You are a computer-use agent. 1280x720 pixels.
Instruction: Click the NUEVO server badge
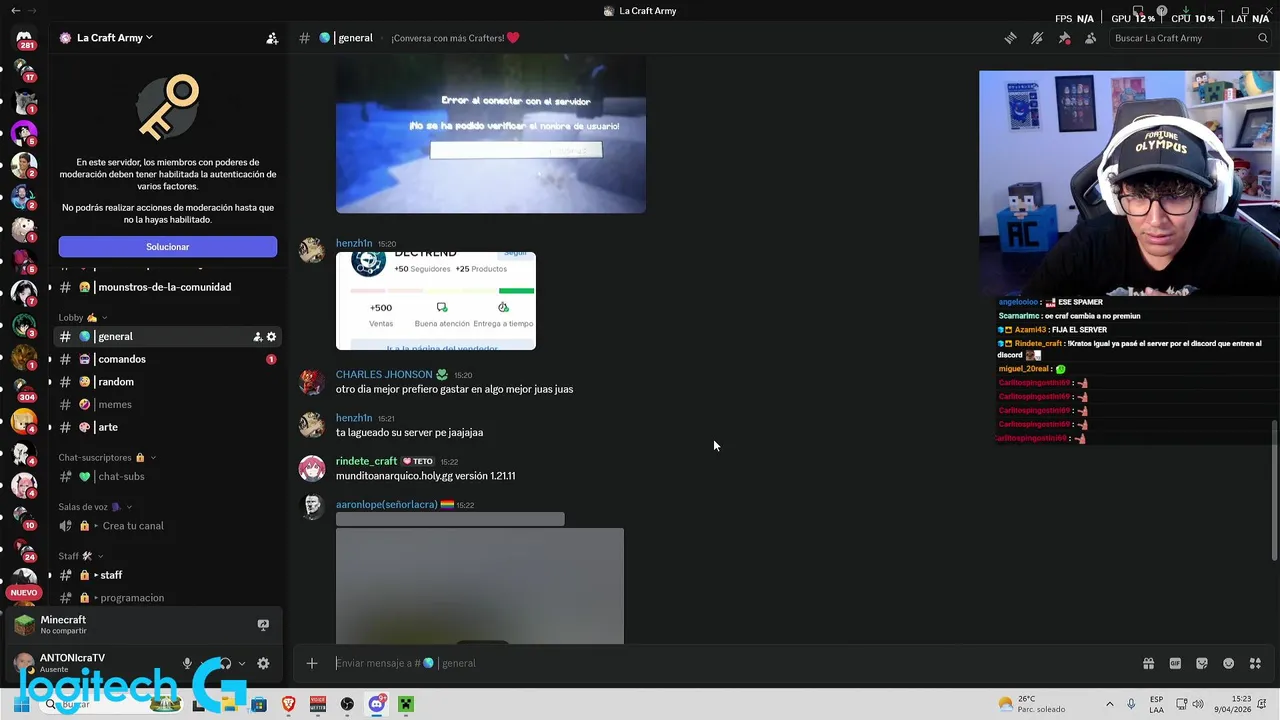23,592
